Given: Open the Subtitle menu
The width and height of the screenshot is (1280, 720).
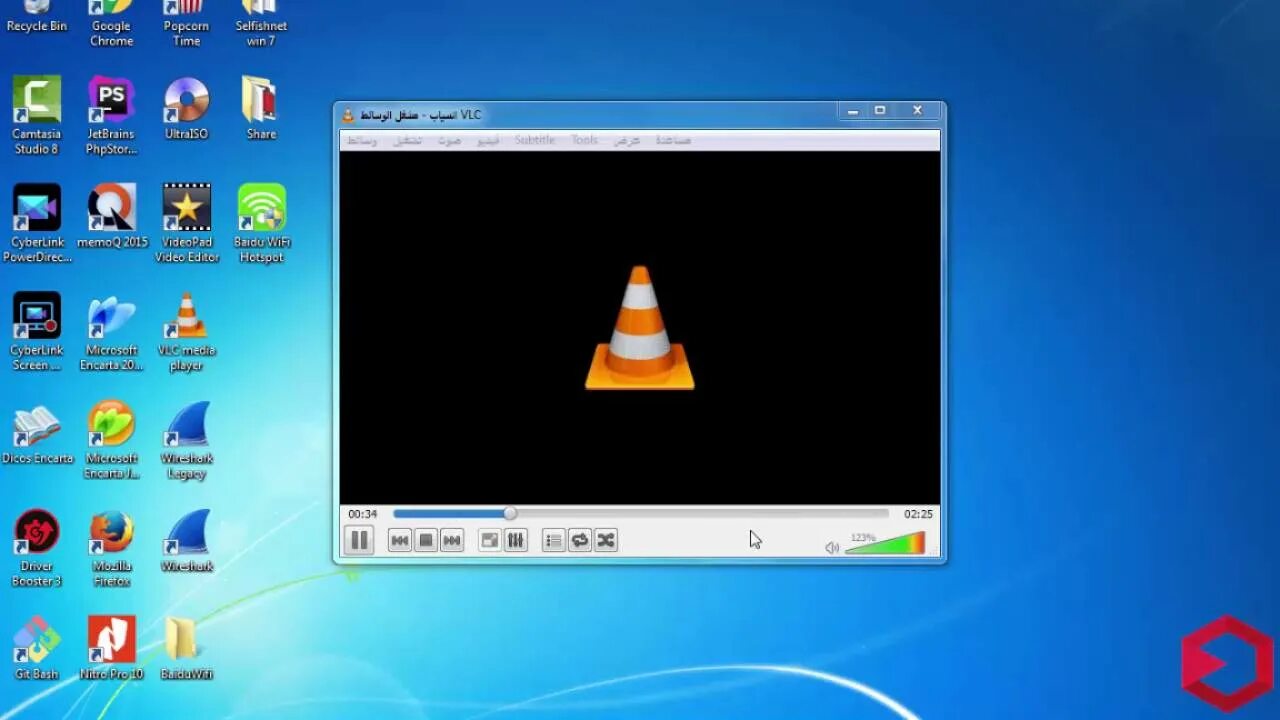Looking at the screenshot, I should pos(535,140).
